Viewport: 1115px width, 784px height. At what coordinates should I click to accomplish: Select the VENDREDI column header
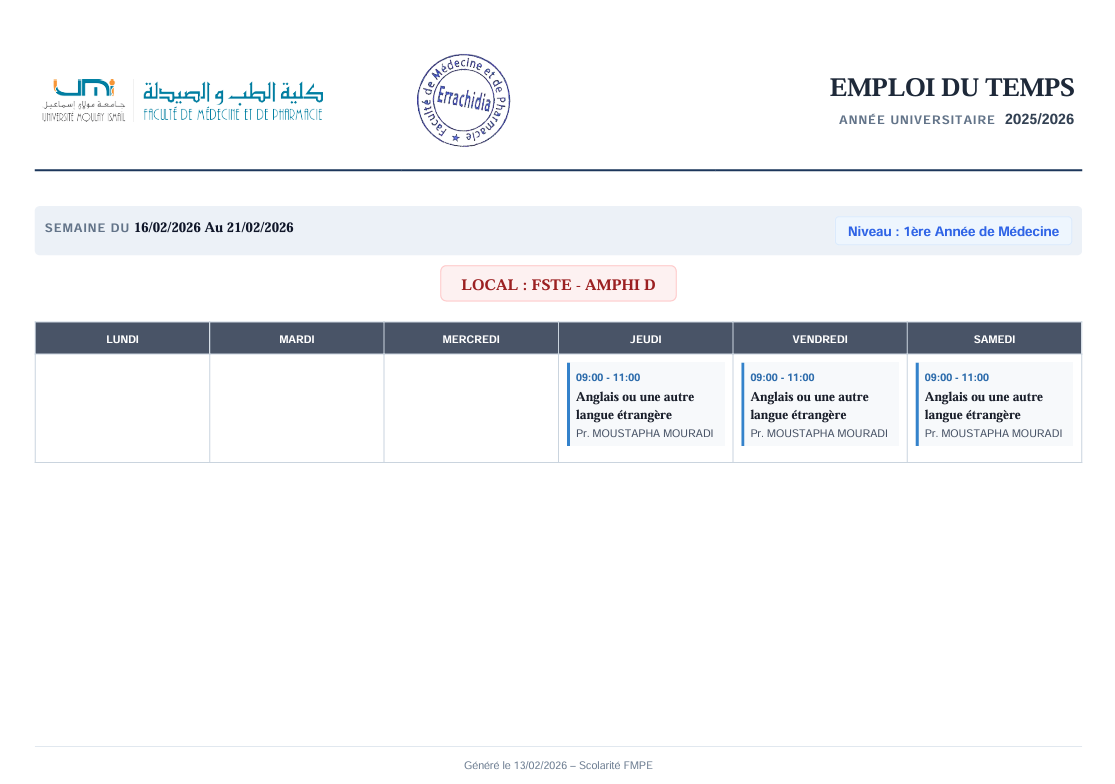coord(820,339)
